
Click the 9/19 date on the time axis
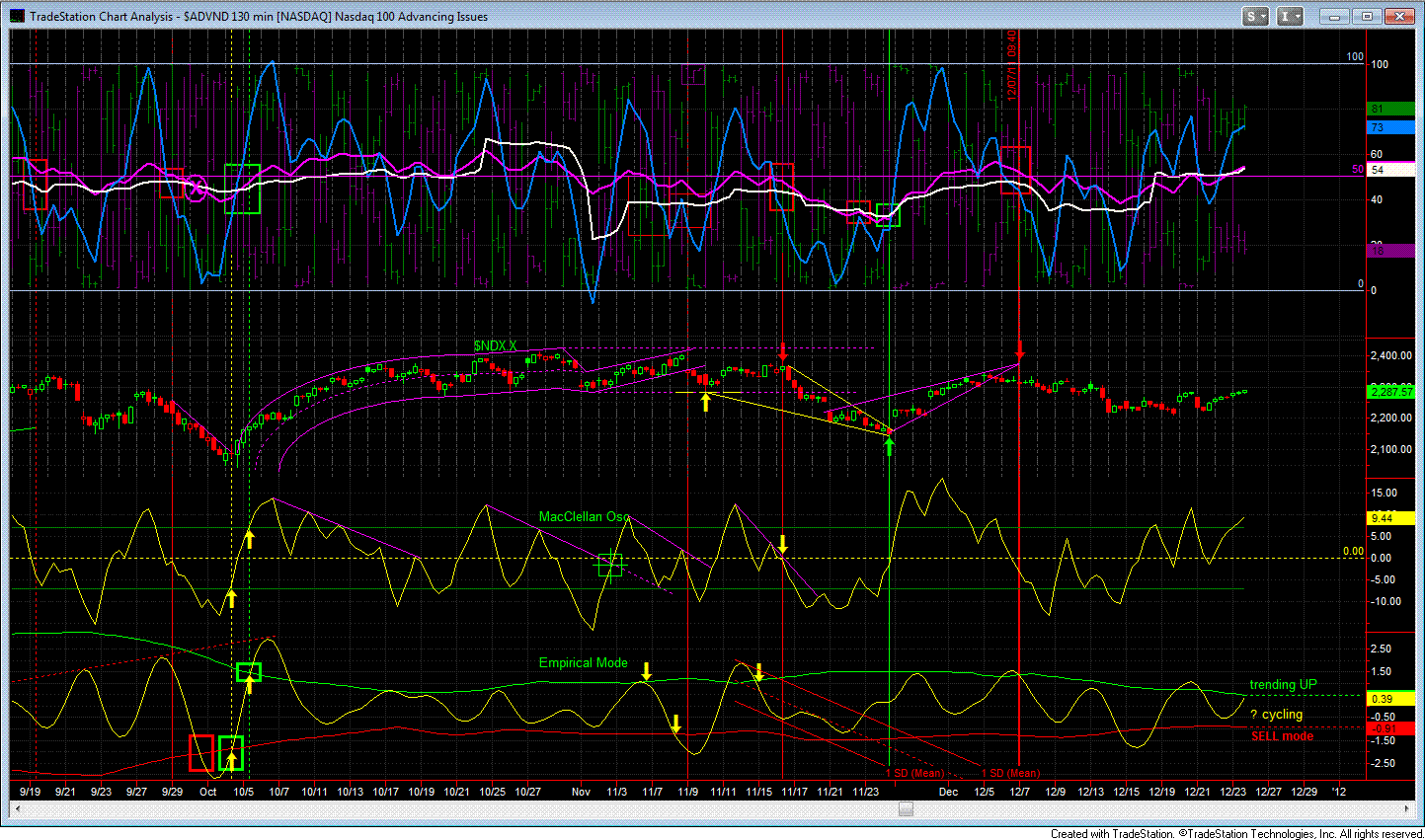(x=31, y=791)
